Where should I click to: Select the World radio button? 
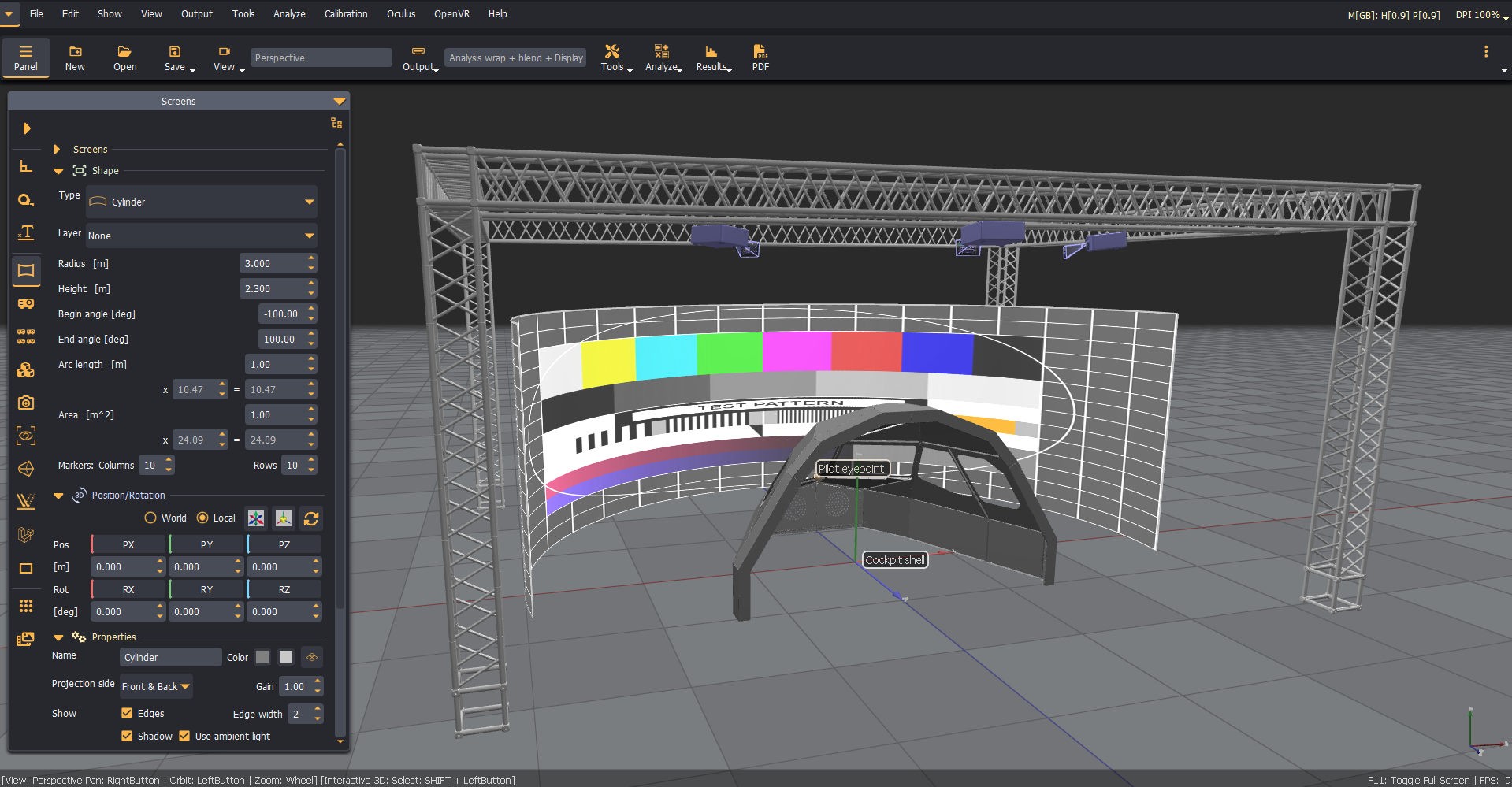coord(150,518)
